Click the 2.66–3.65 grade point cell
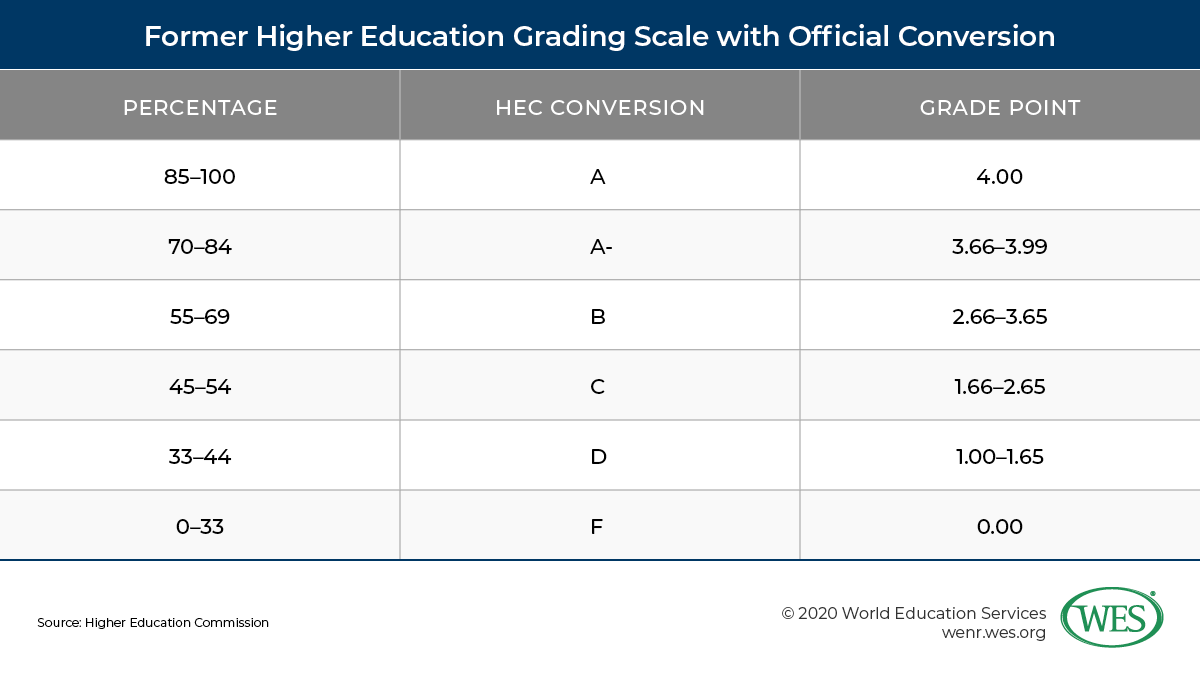This screenshot has width=1200, height=680. pos(1000,317)
